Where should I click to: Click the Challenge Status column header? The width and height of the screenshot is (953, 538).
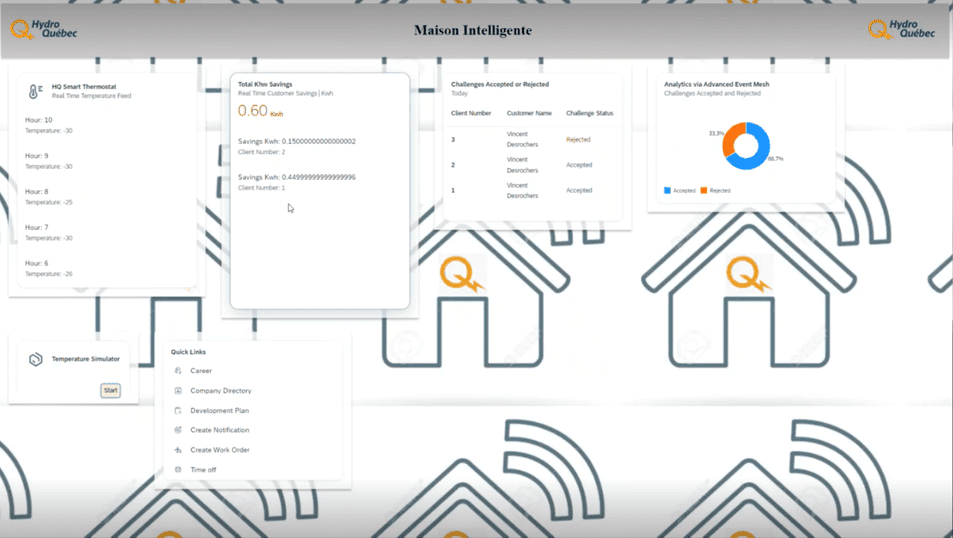(590, 113)
